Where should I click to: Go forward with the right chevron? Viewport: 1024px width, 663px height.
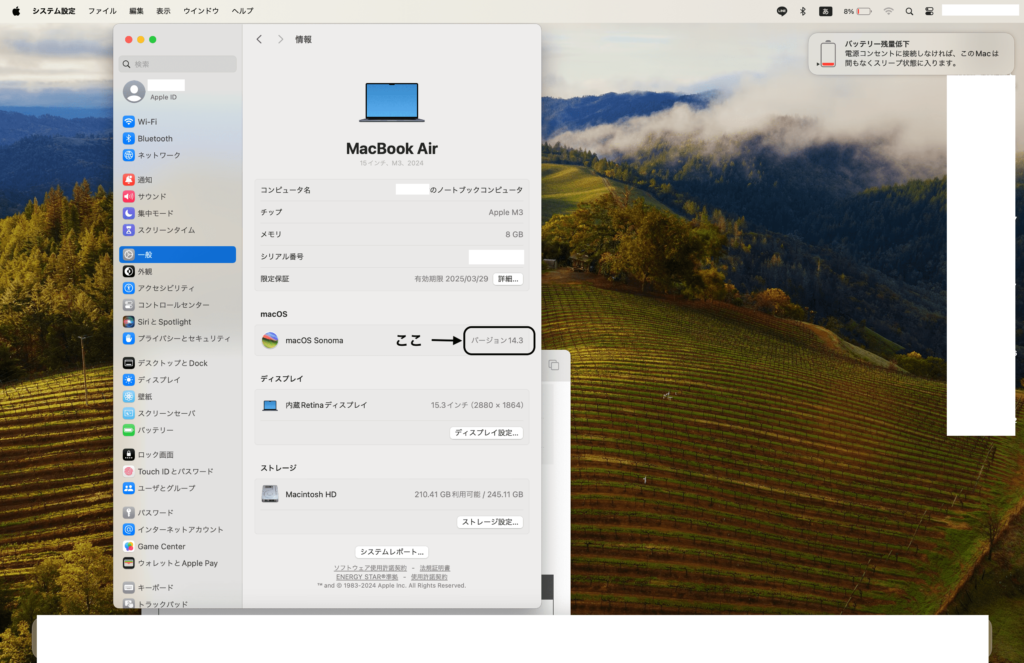281,39
